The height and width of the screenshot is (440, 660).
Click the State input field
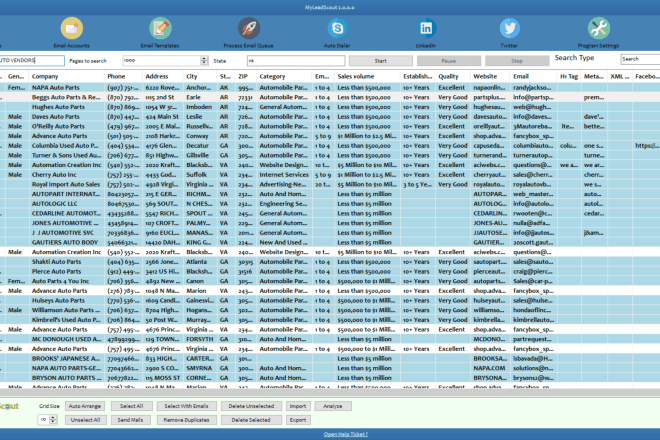[x=296, y=61]
